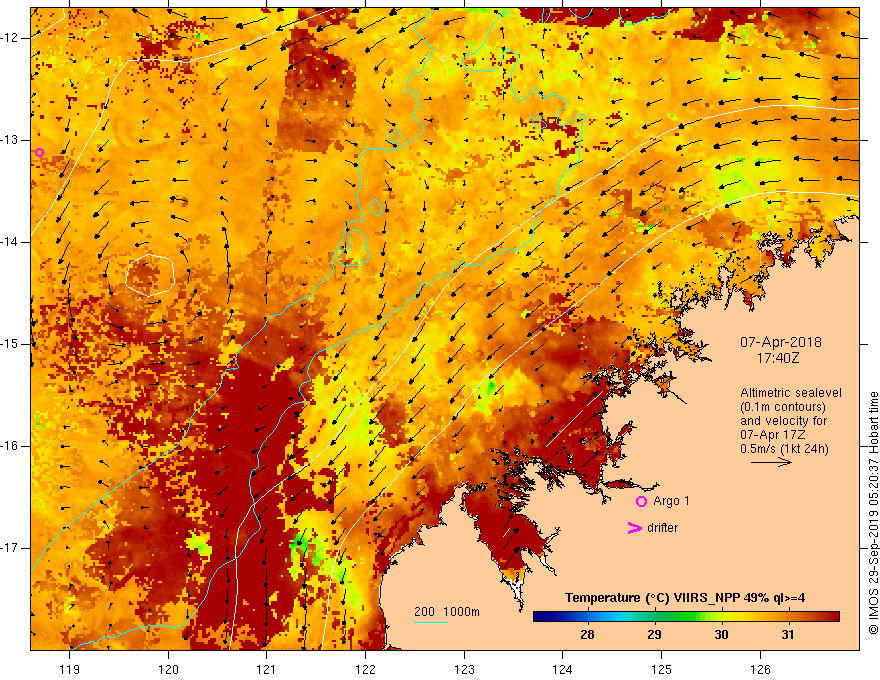Click the '122' longitude axis label
The width and height of the screenshot is (880, 680).
(x=365, y=669)
